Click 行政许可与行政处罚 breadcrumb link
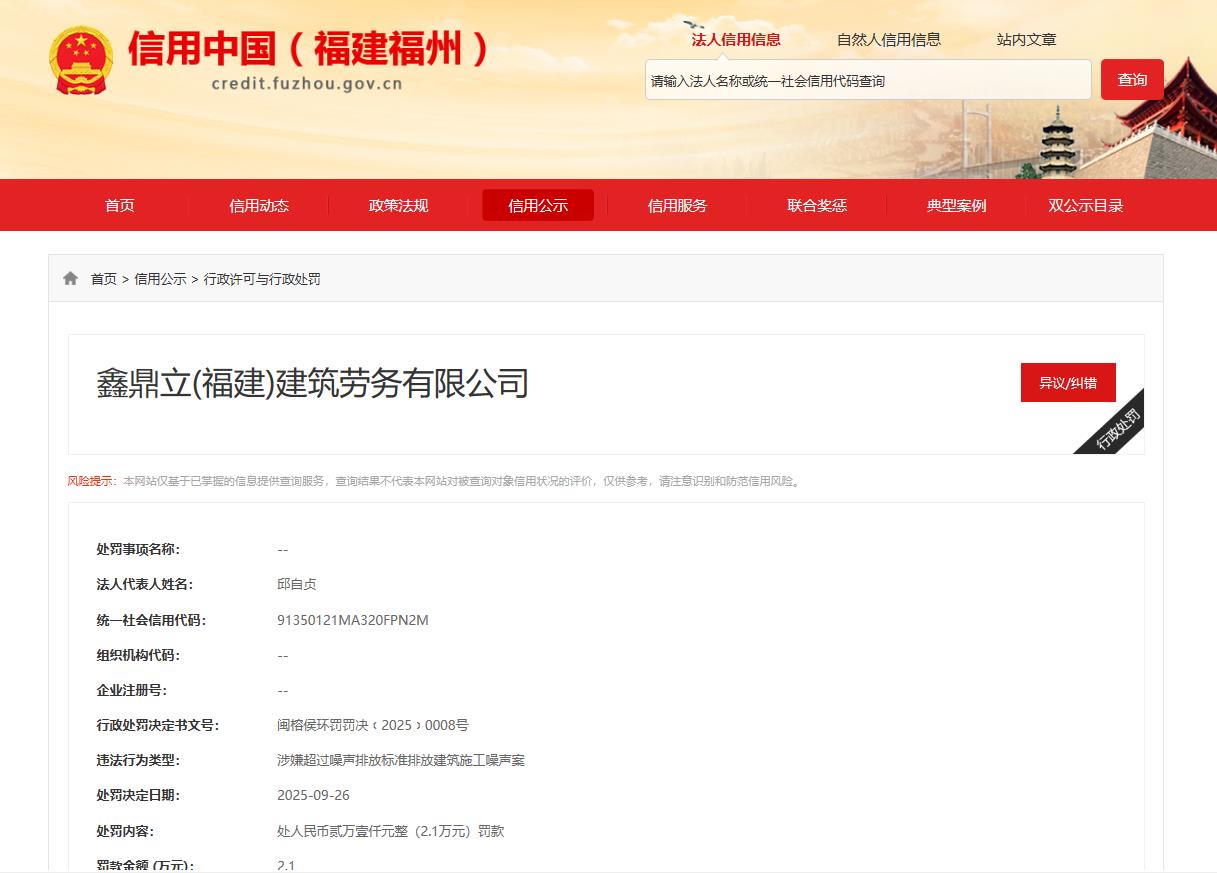Image resolution: width=1217 pixels, height=873 pixels. pos(262,279)
